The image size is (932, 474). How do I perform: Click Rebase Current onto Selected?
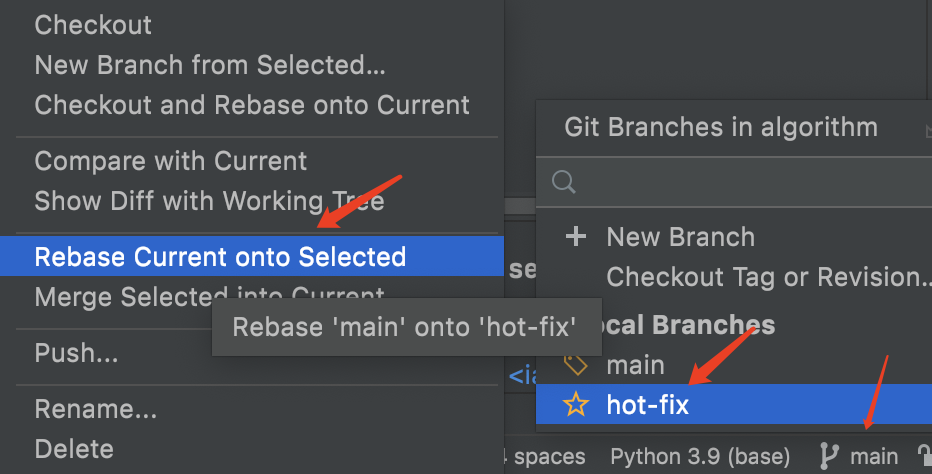coord(220,257)
